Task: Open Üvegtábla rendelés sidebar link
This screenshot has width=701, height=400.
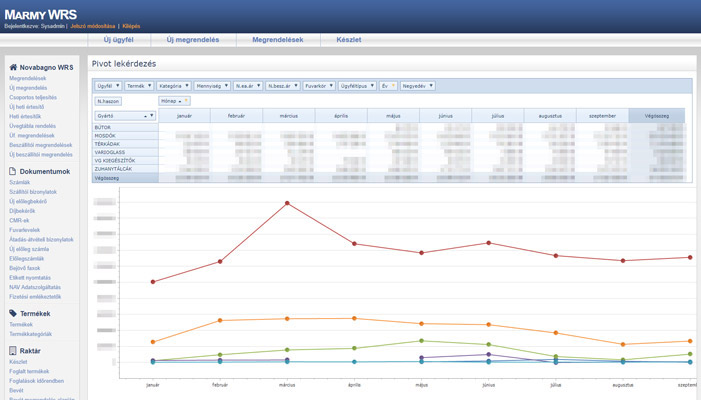Action: [x=32, y=126]
